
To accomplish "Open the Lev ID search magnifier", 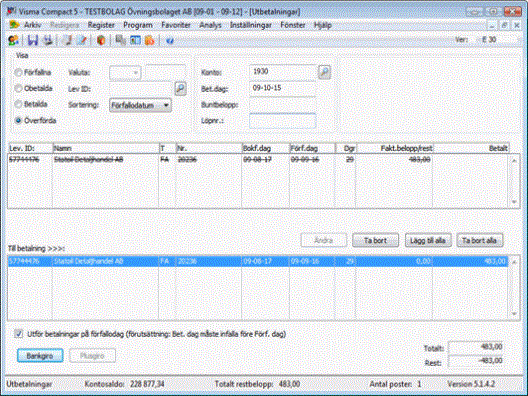I will (x=180, y=89).
